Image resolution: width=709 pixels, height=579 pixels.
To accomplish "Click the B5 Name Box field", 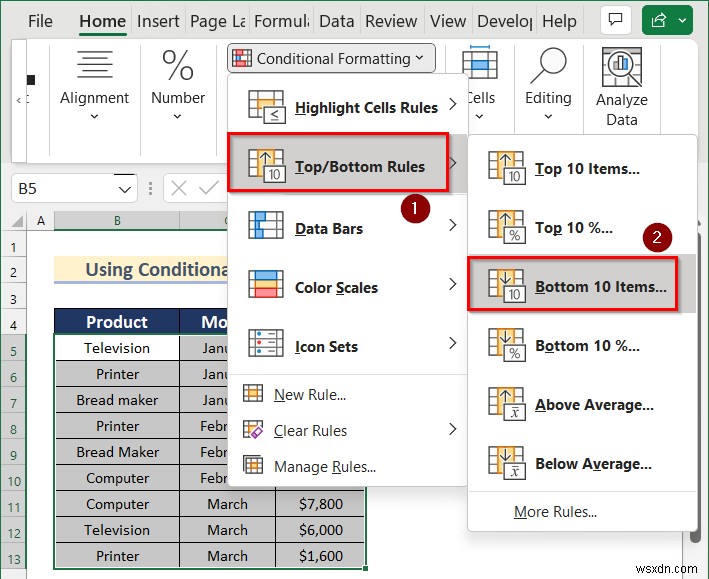I will [x=74, y=188].
